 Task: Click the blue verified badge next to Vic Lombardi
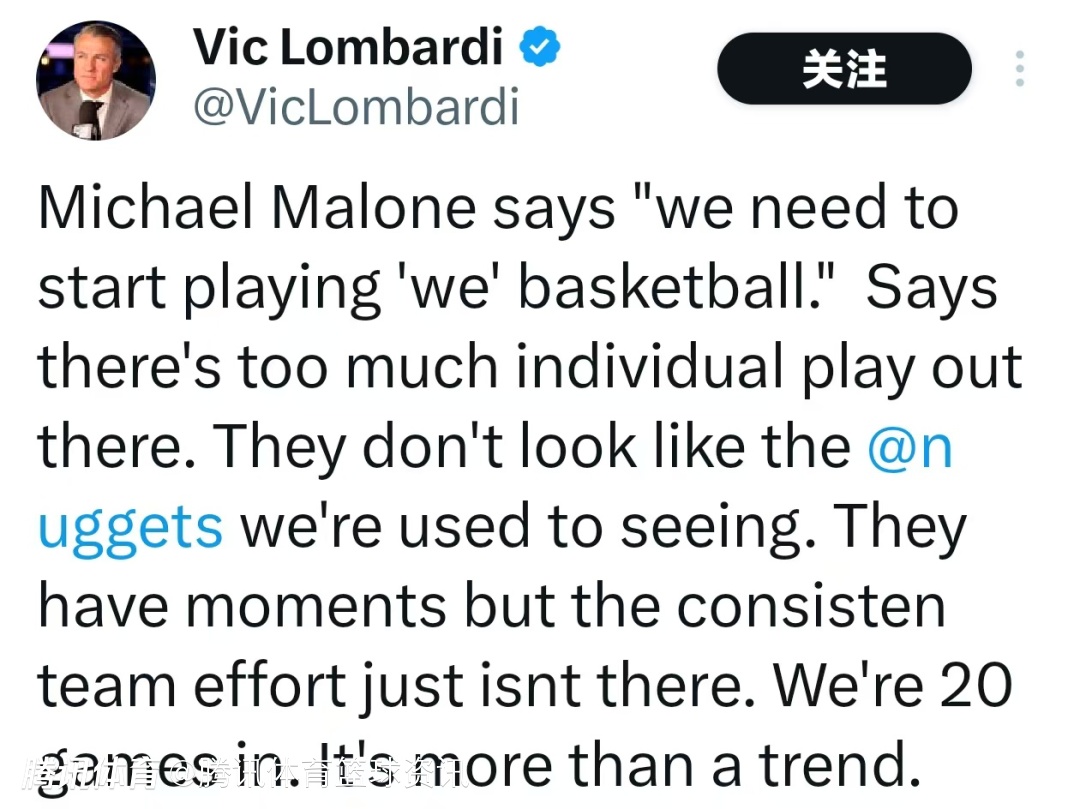[x=540, y=45]
